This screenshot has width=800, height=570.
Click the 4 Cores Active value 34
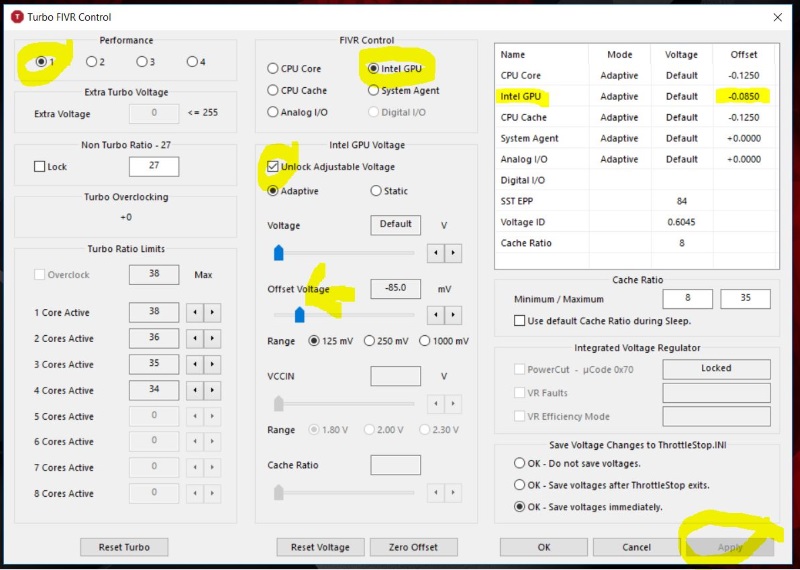(154, 390)
